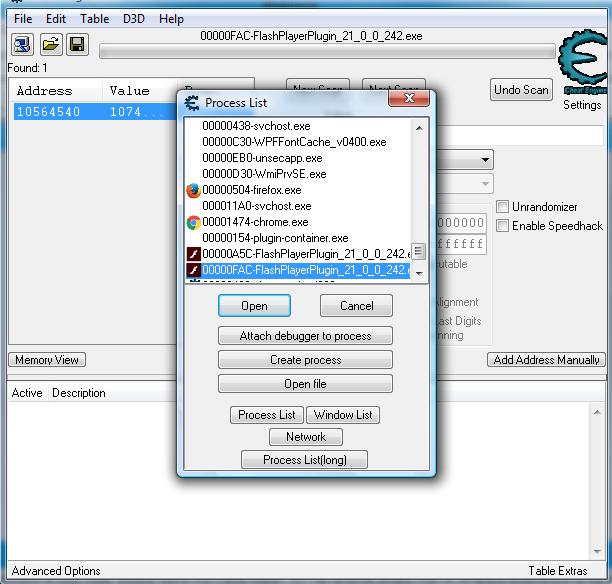612x584 pixels.
Task: Open the File menu
Action: pyautogui.click(x=23, y=19)
